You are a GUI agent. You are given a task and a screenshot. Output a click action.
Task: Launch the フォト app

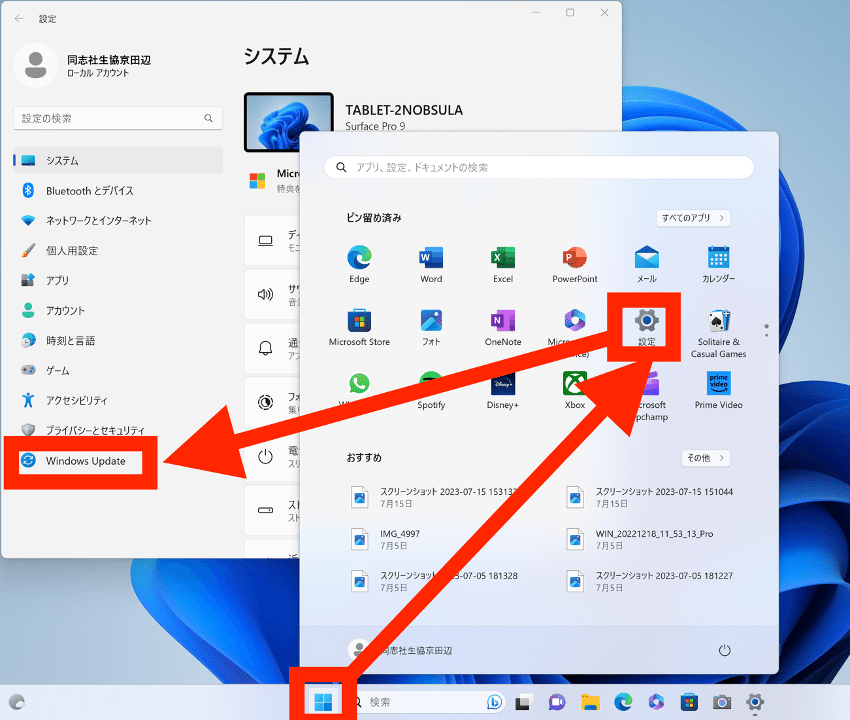tap(431, 327)
